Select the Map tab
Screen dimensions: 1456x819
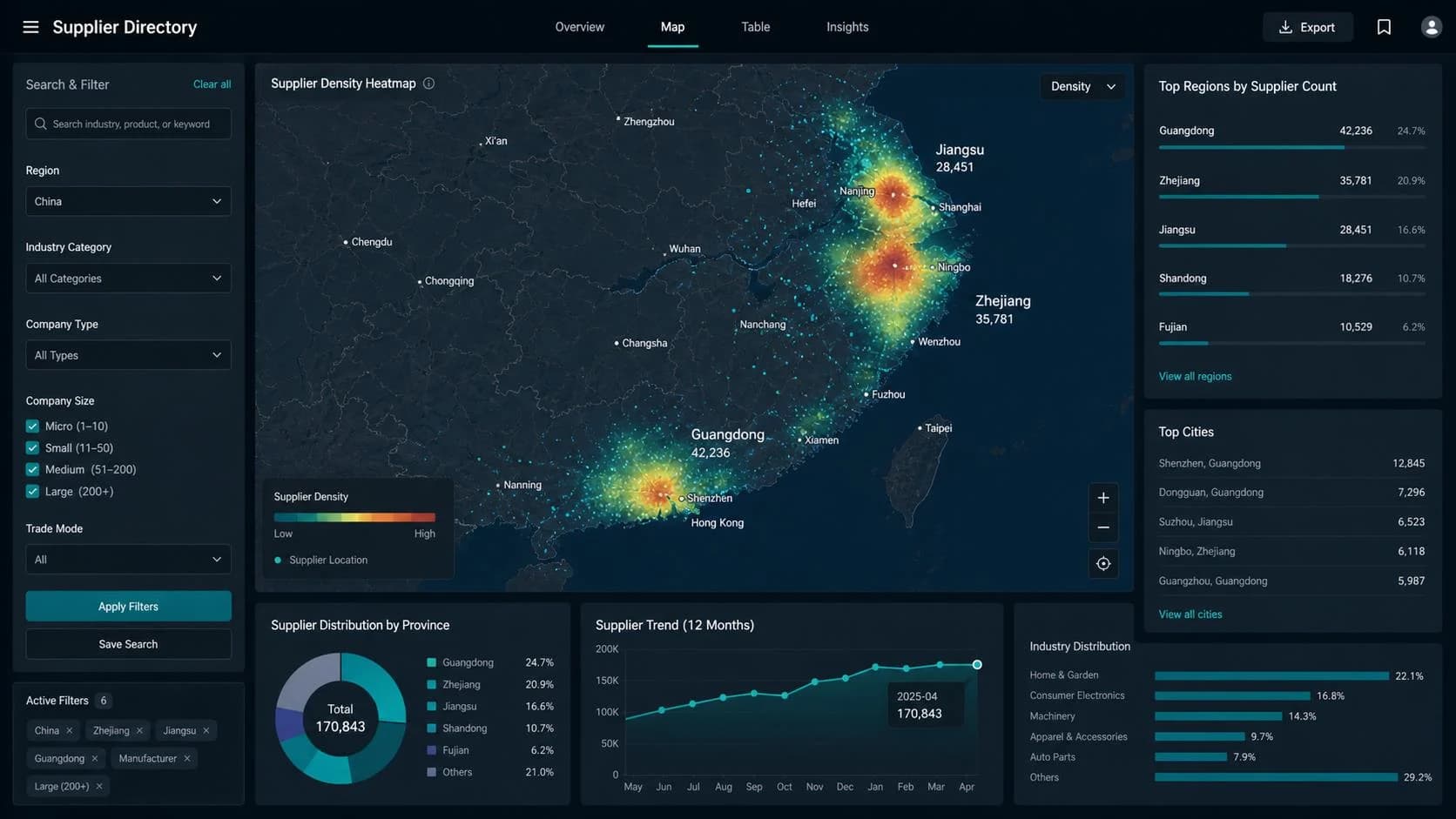click(x=672, y=27)
